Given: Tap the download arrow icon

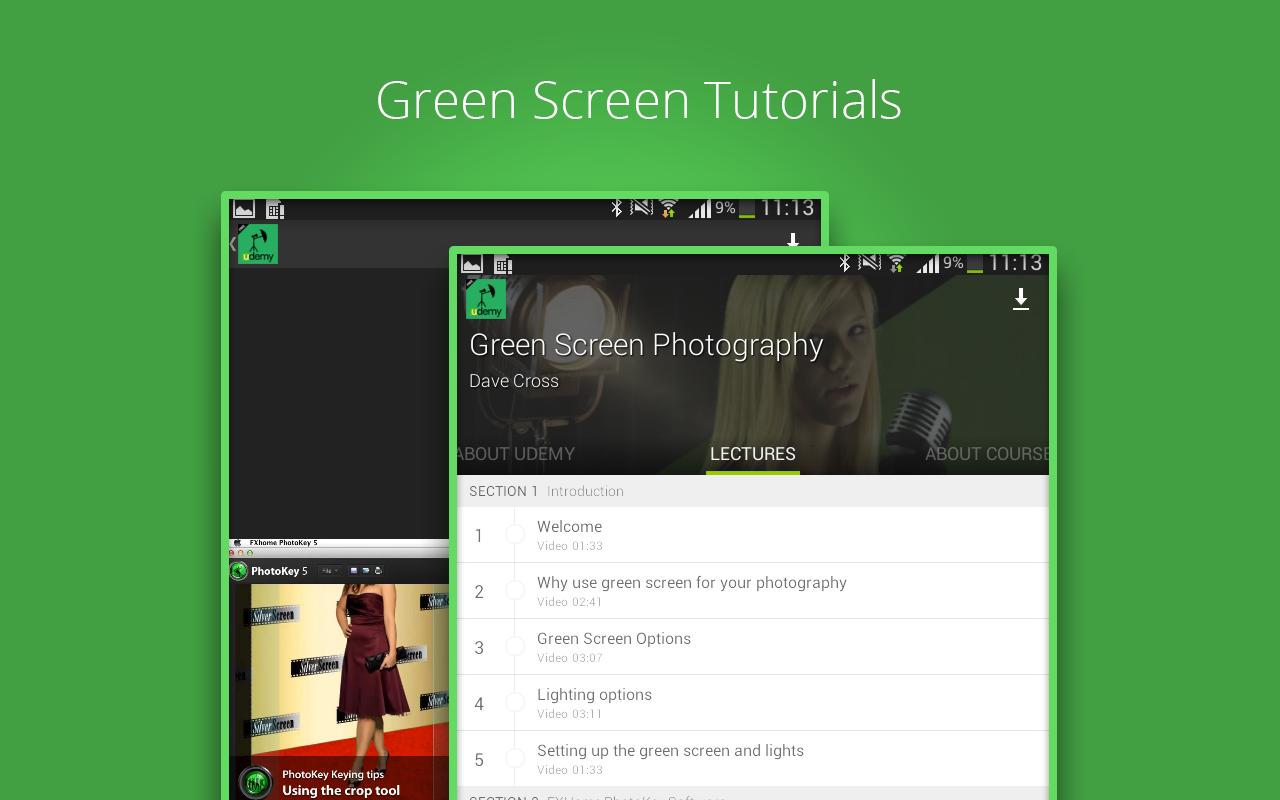Looking at the screenshot, I should tap(1021, 299).
